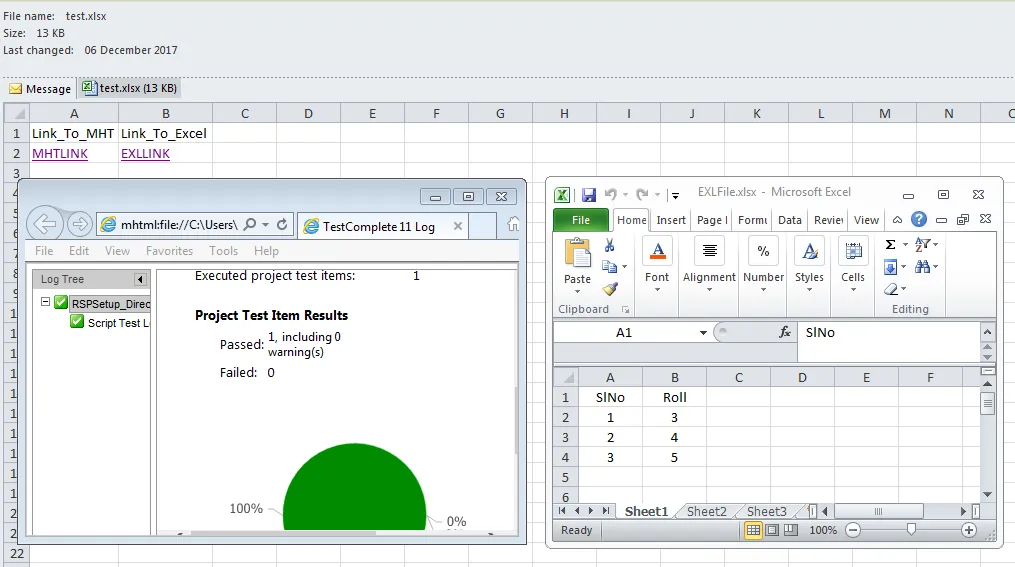The image size is (1015, 567).
Task: Open the Paste options dropdown arrow
Action: (x=577, y=292)
